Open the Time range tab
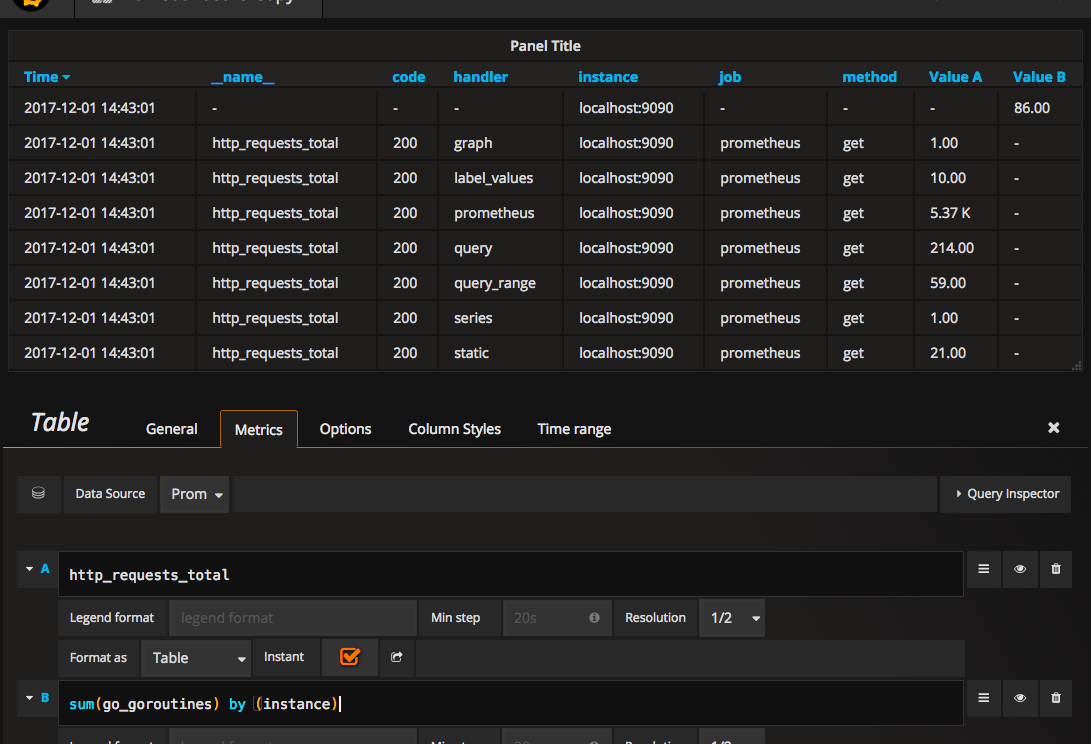Screen dimensions: 1091x744 (574, 429)
